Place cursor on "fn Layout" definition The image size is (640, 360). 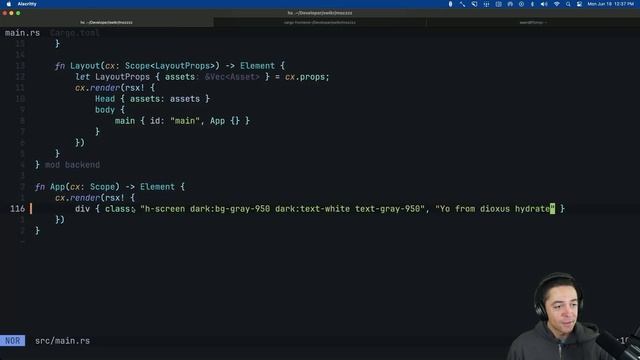(x=78, y=66)
